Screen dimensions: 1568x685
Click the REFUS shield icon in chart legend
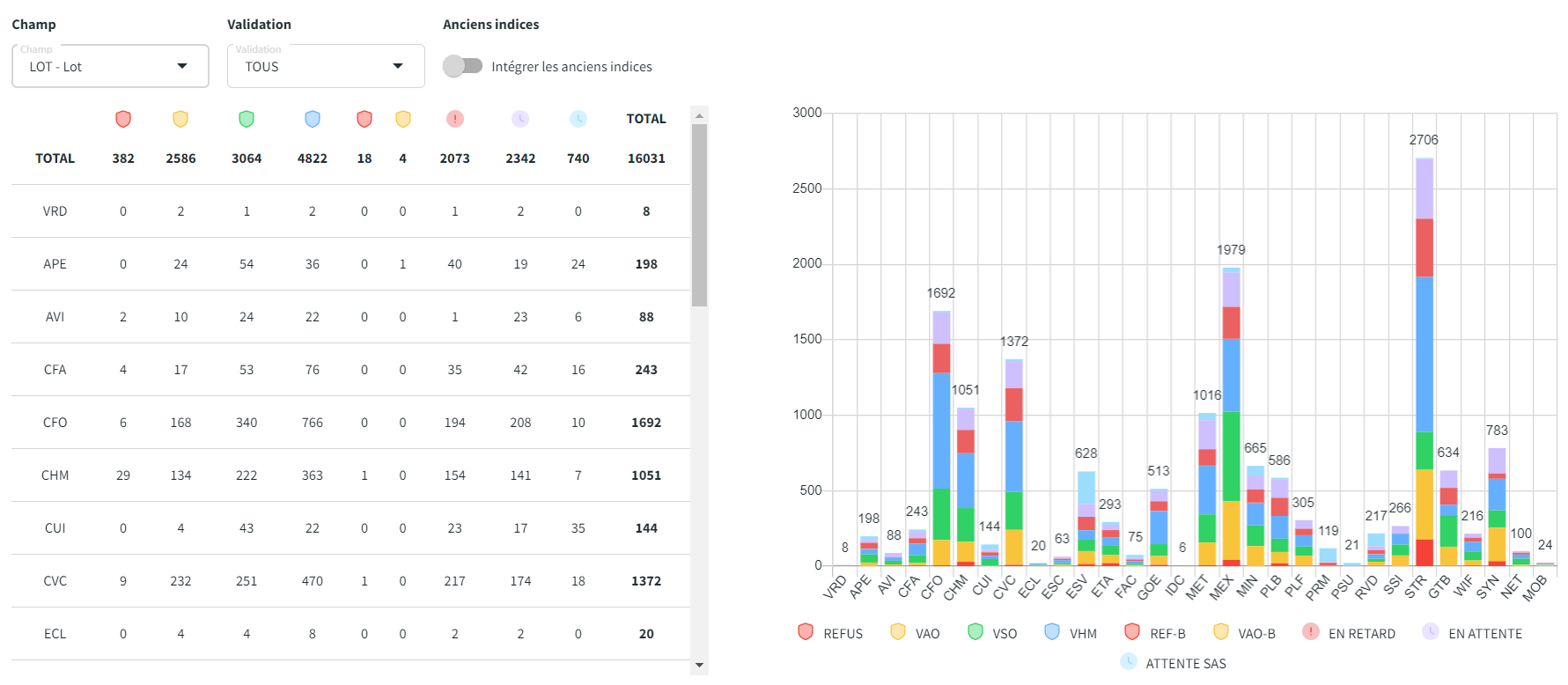(806, 632)
